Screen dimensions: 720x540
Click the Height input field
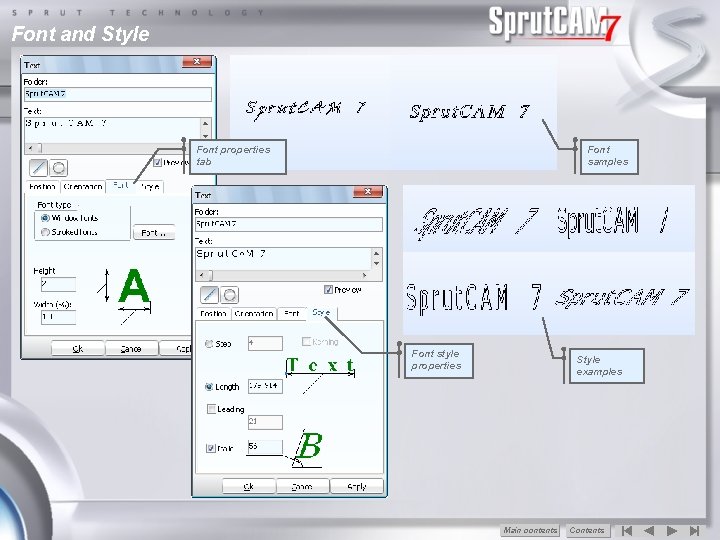pos(58,284)
